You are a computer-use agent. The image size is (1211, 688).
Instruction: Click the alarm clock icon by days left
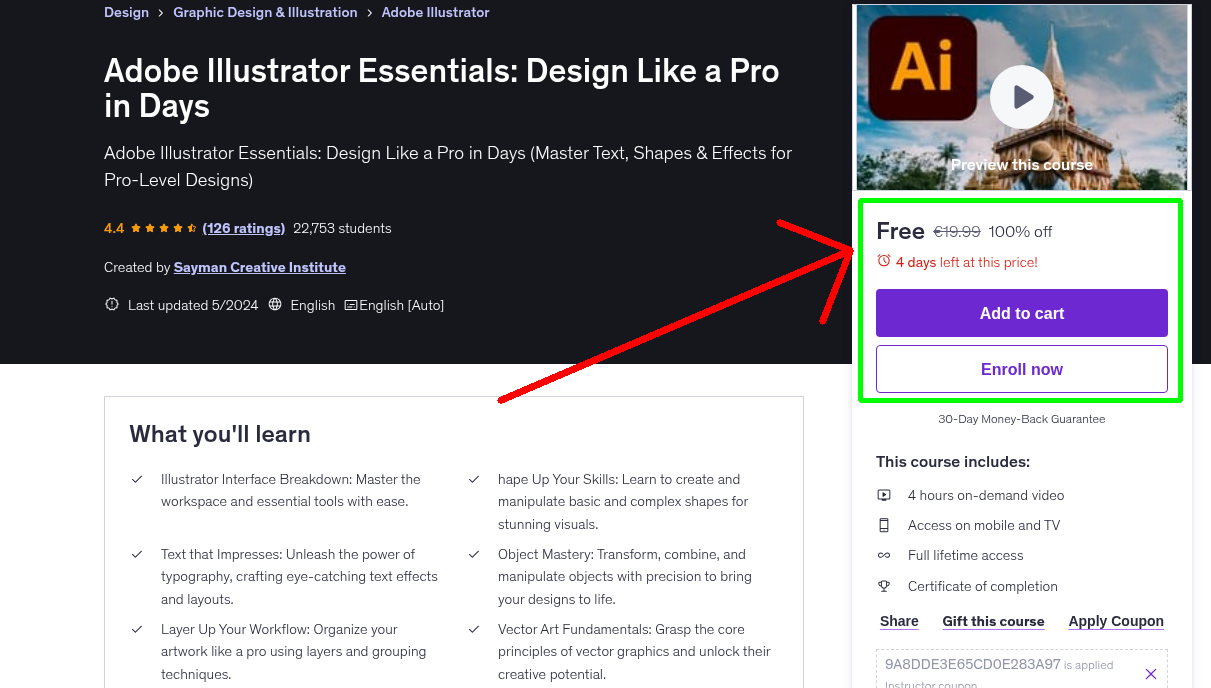[x=883, y=261]
